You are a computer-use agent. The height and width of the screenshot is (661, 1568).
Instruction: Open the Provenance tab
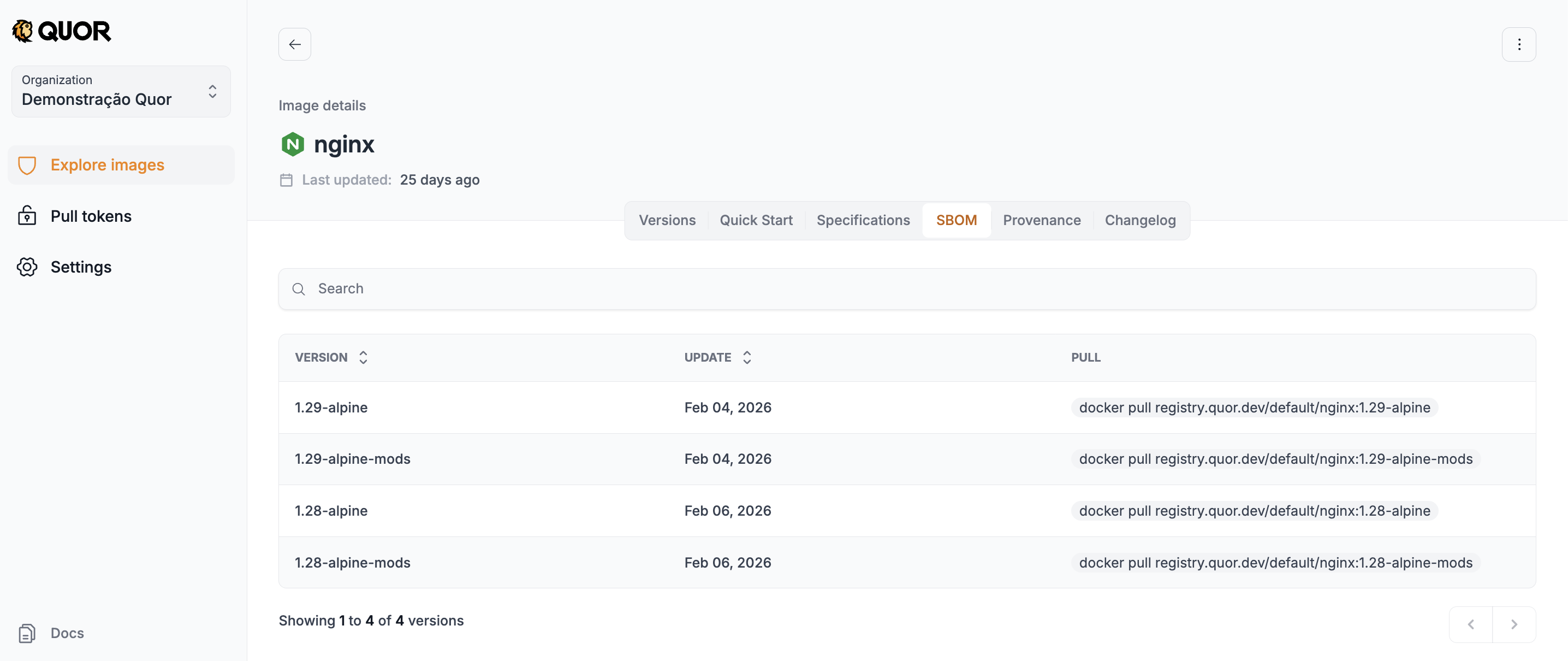pos(1042,220)
